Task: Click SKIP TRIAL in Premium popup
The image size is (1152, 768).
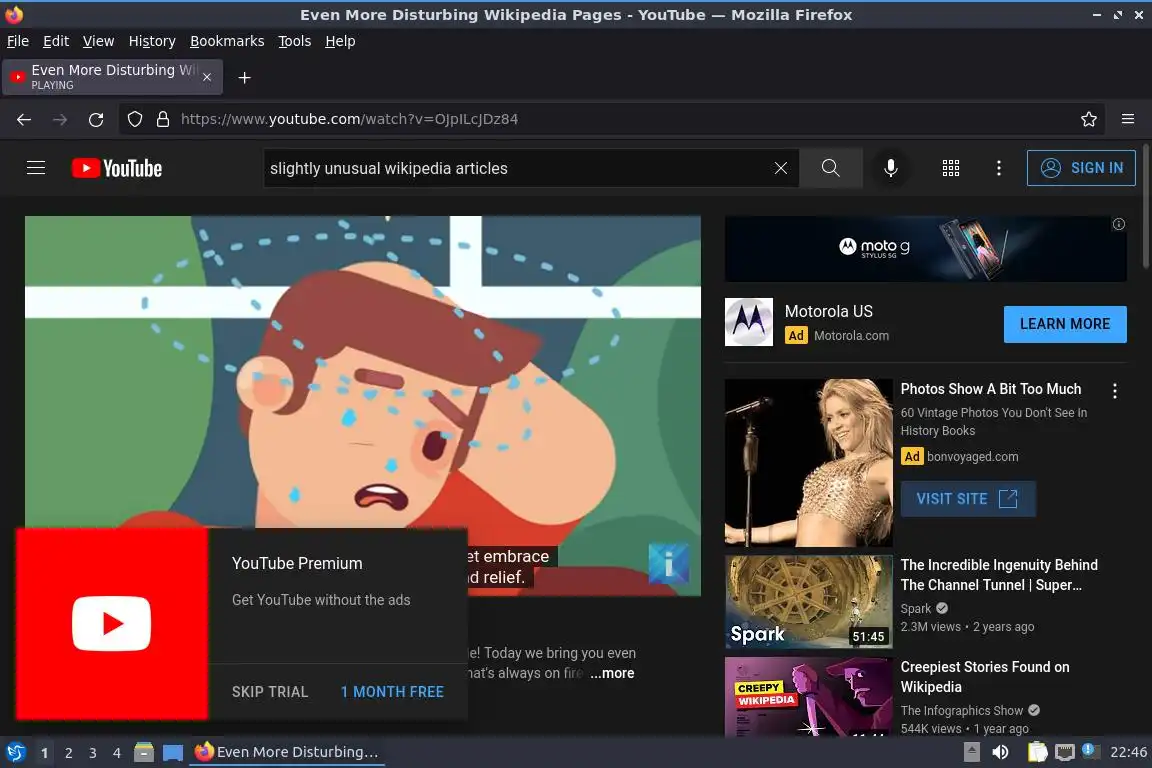Action: tap(270, 692)
